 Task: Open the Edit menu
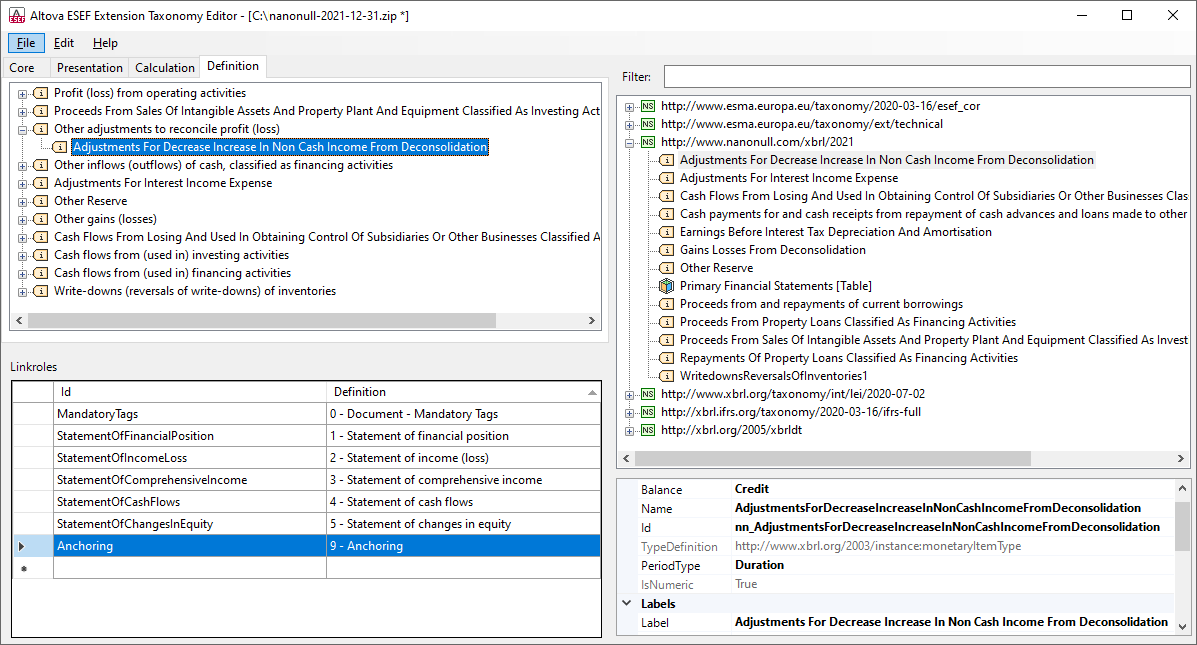click(64, 43)
